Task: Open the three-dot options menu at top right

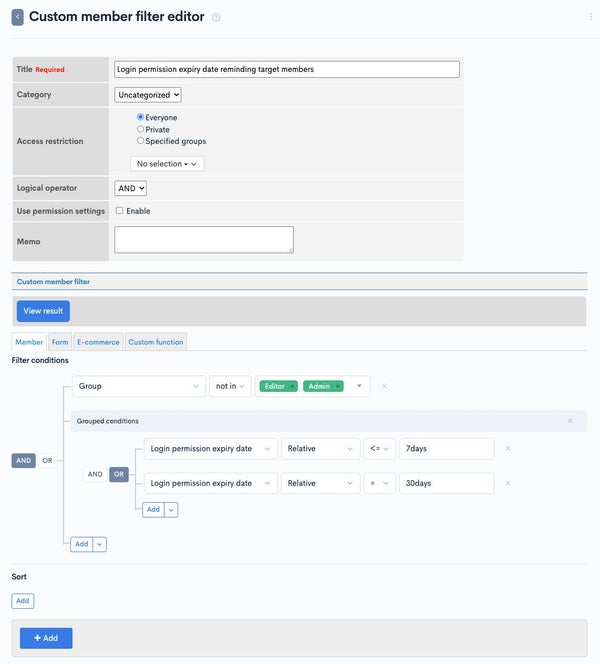Action: pos(591,17)
